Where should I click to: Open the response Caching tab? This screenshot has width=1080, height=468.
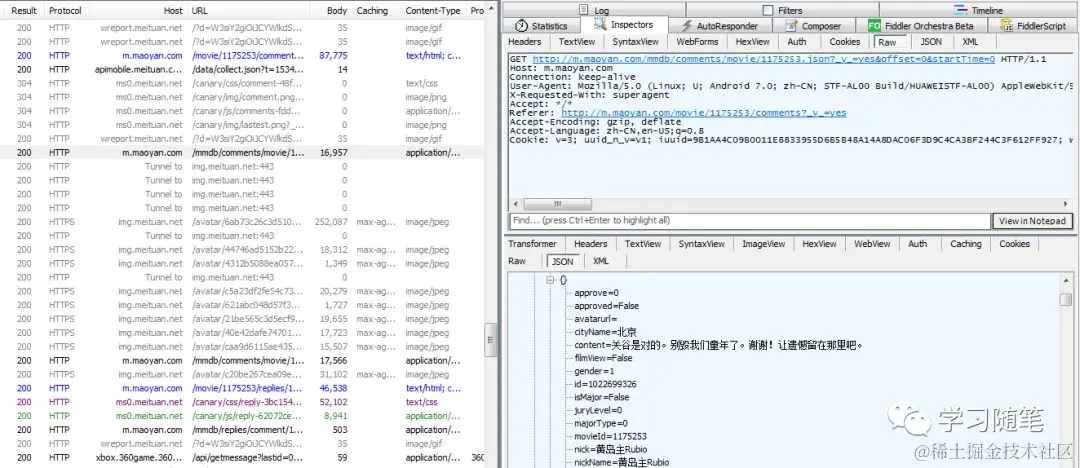pos(966,243)
